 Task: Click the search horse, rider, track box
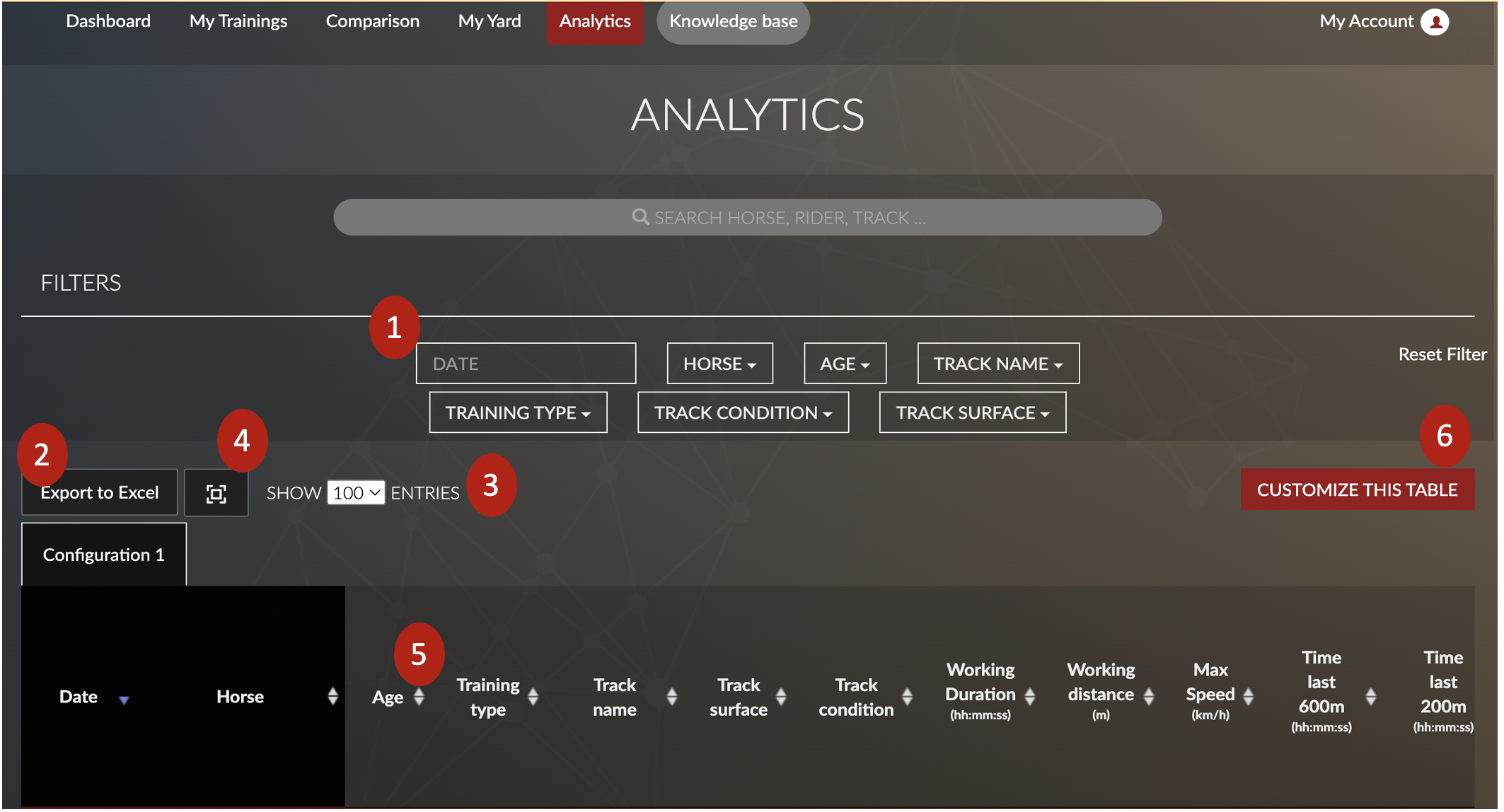click(748, 217)
